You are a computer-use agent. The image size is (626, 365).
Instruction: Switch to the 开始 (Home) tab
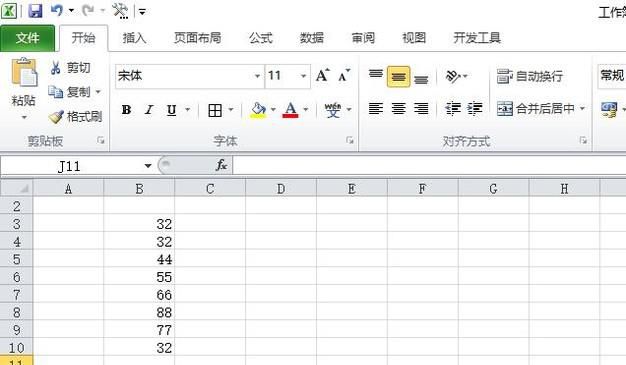pos(83,38)
